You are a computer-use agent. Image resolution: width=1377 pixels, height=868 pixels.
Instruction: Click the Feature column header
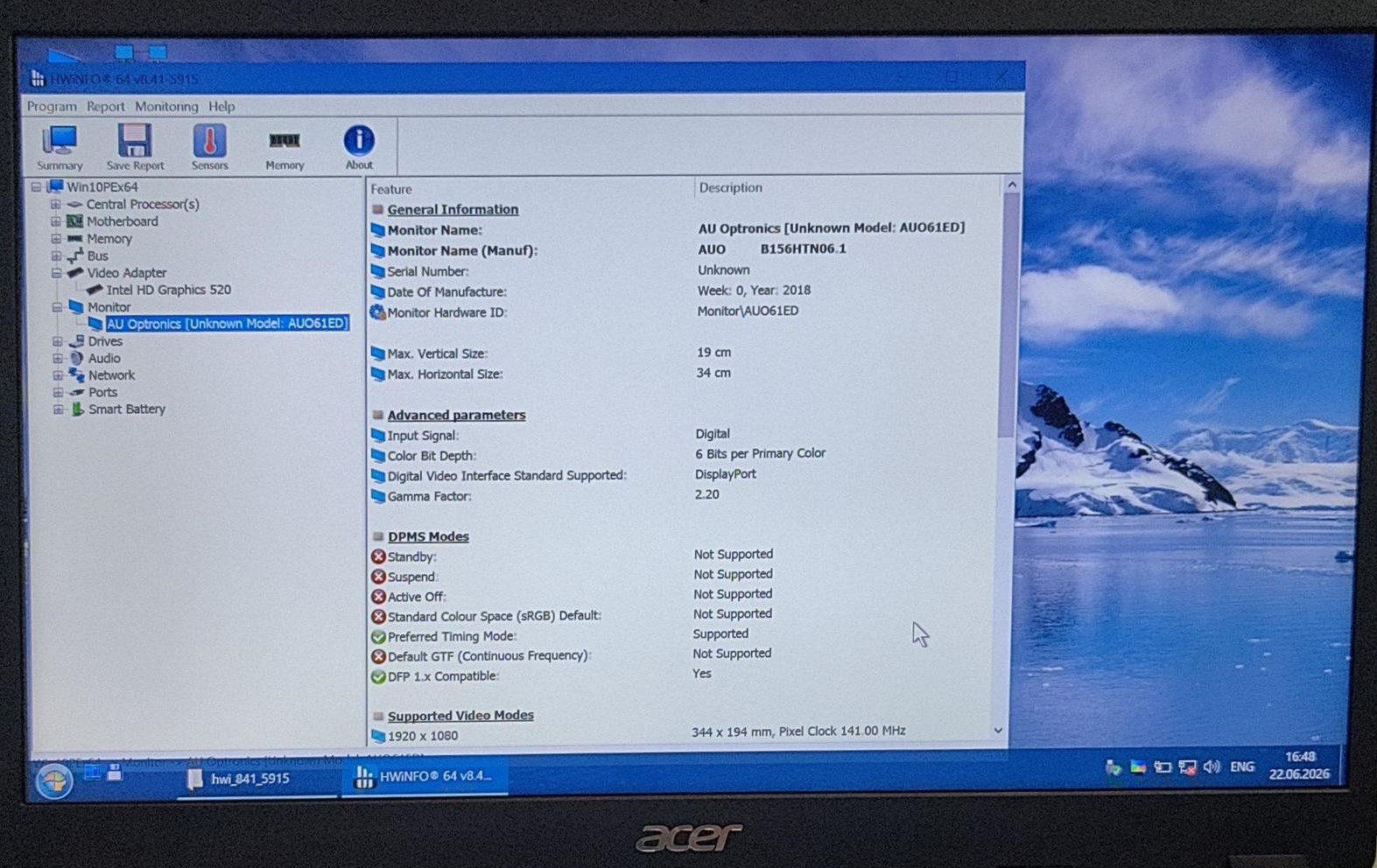tap(390, 189)
